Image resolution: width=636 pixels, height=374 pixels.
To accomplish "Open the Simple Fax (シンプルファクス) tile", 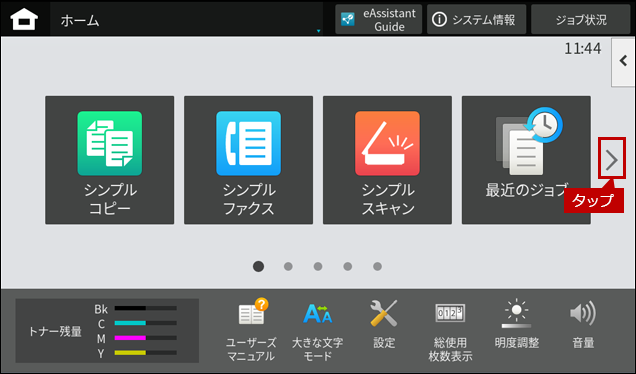I will click(x=248, y=160).
